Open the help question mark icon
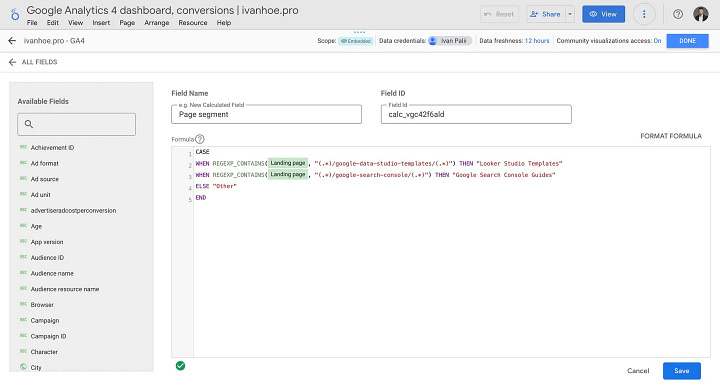 click(x=678, y=14)
